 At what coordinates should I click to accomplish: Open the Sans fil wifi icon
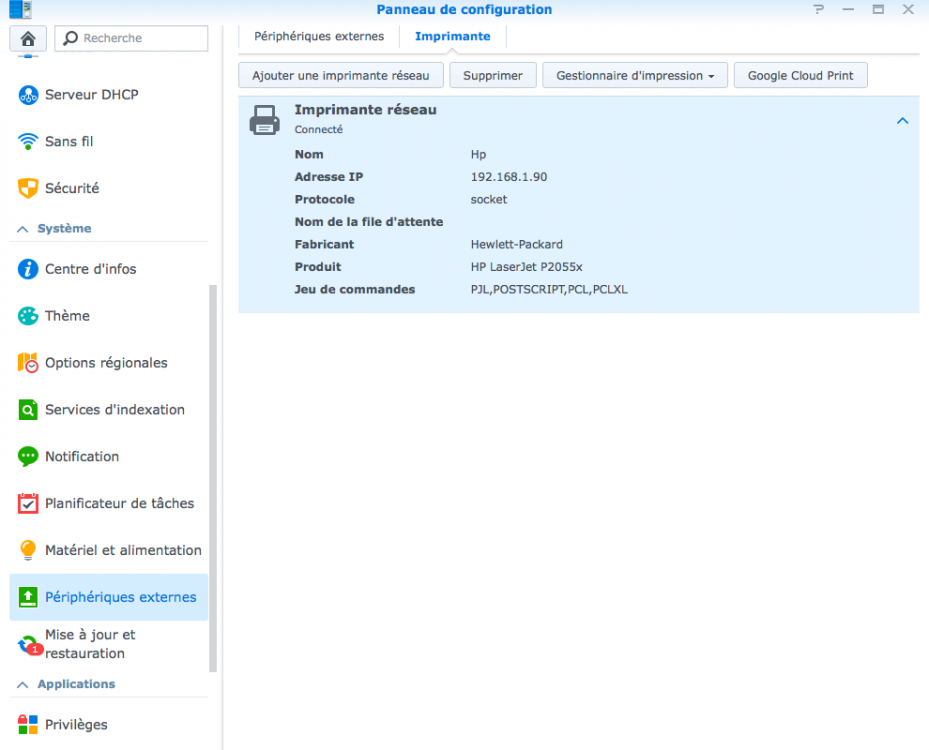point(28,142)
